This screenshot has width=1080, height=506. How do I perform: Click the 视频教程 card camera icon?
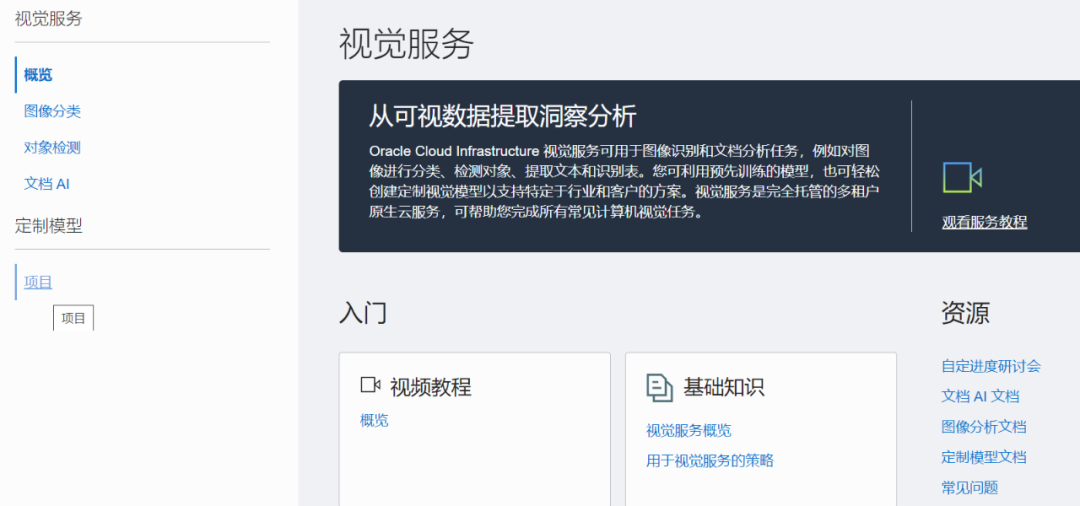371,386
